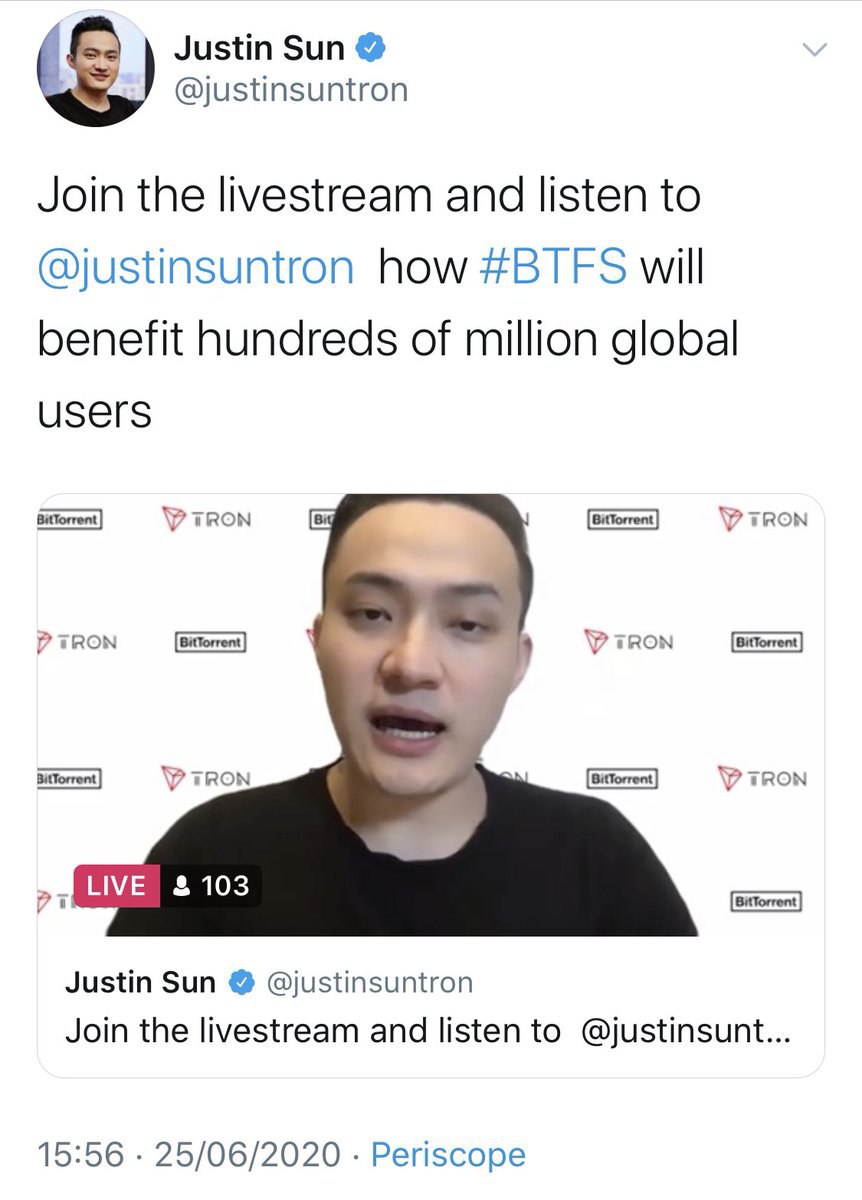Tap the 15:56 · 25/06/2020 timestamp
The height and width of the screenshot is (1200, 862).
coord(189,1155)
